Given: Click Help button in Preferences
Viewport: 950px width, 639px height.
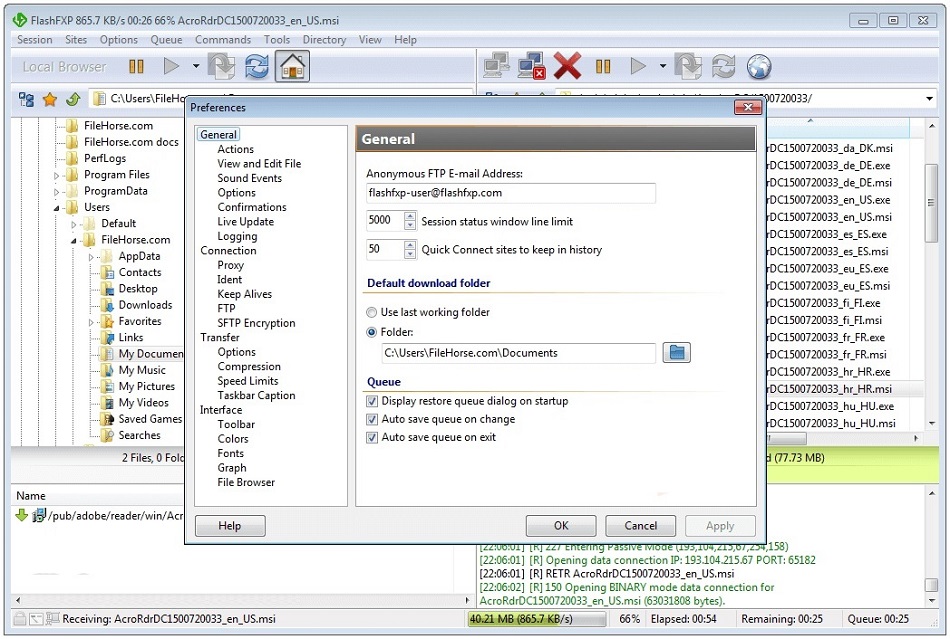Looking at the screenshot, I should click(x=230, y=526).
